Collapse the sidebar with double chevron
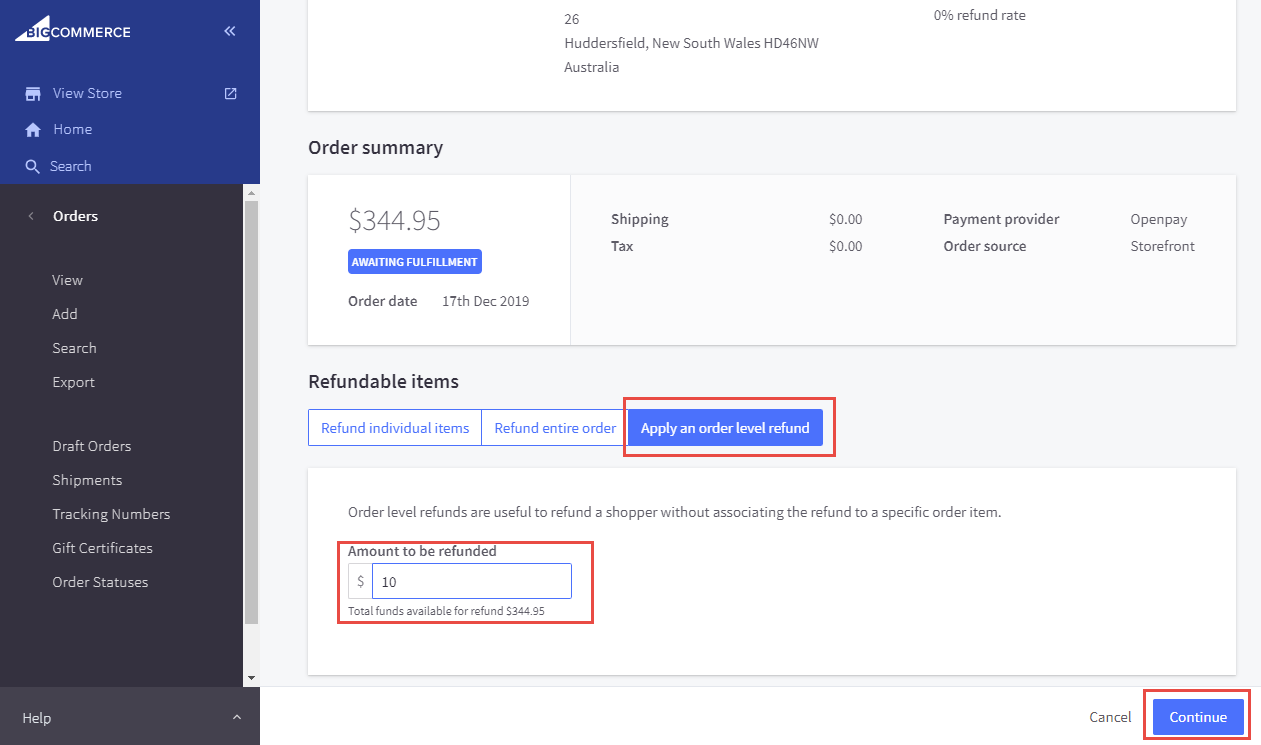Image resolution: width=1261 pixels, height=745 pixels. tap(230, 31)
